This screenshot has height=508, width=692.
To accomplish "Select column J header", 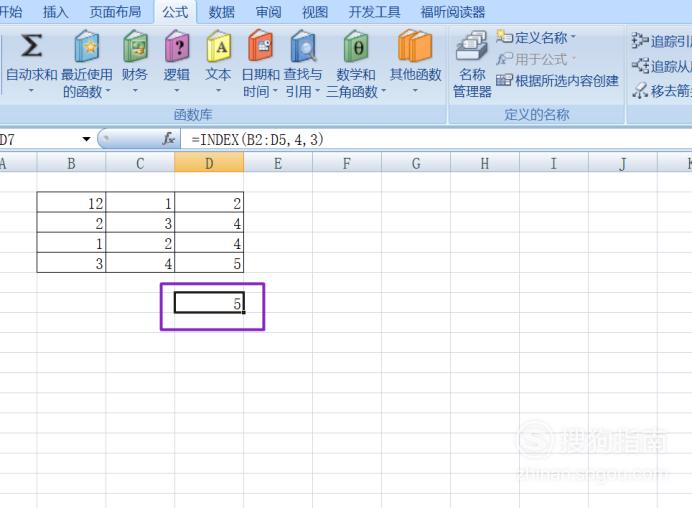I will 622,163.
